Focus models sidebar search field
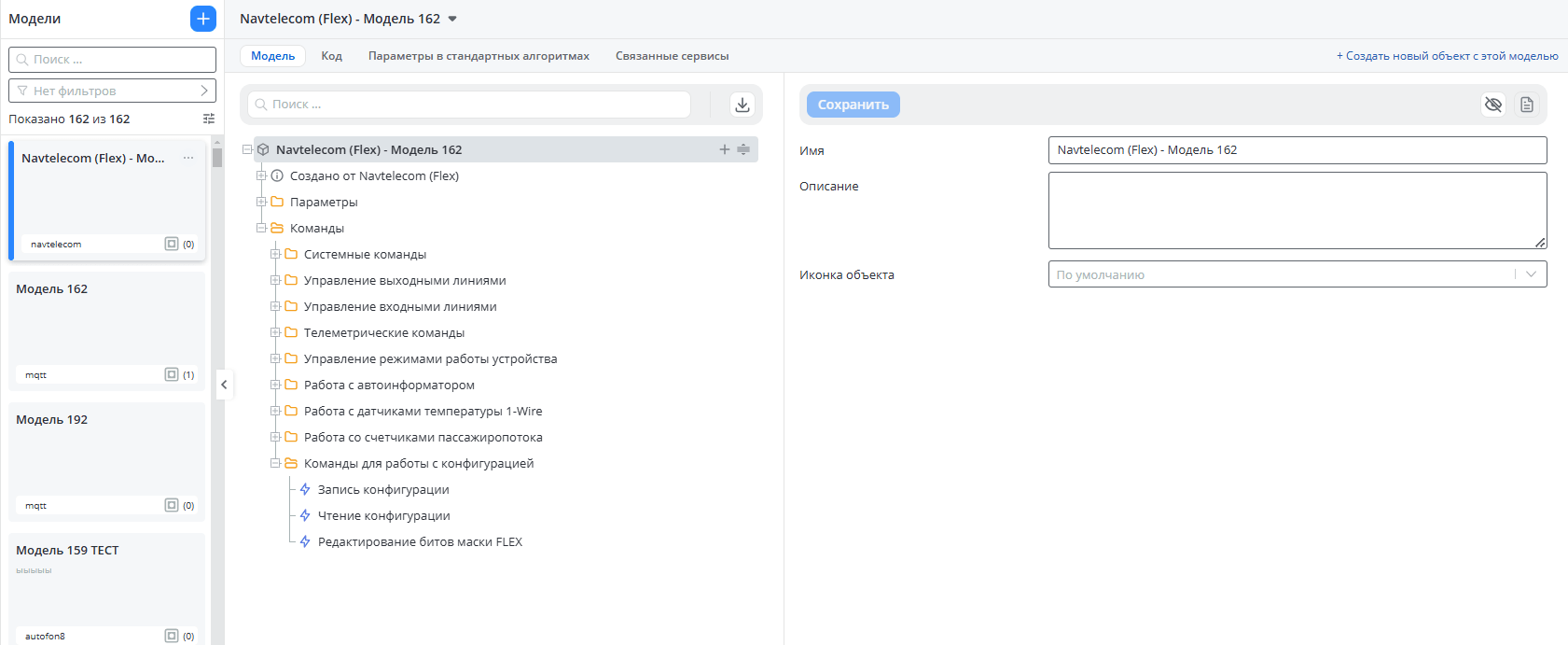Viewport: 1568px width, 645px height. coord(112,59)
